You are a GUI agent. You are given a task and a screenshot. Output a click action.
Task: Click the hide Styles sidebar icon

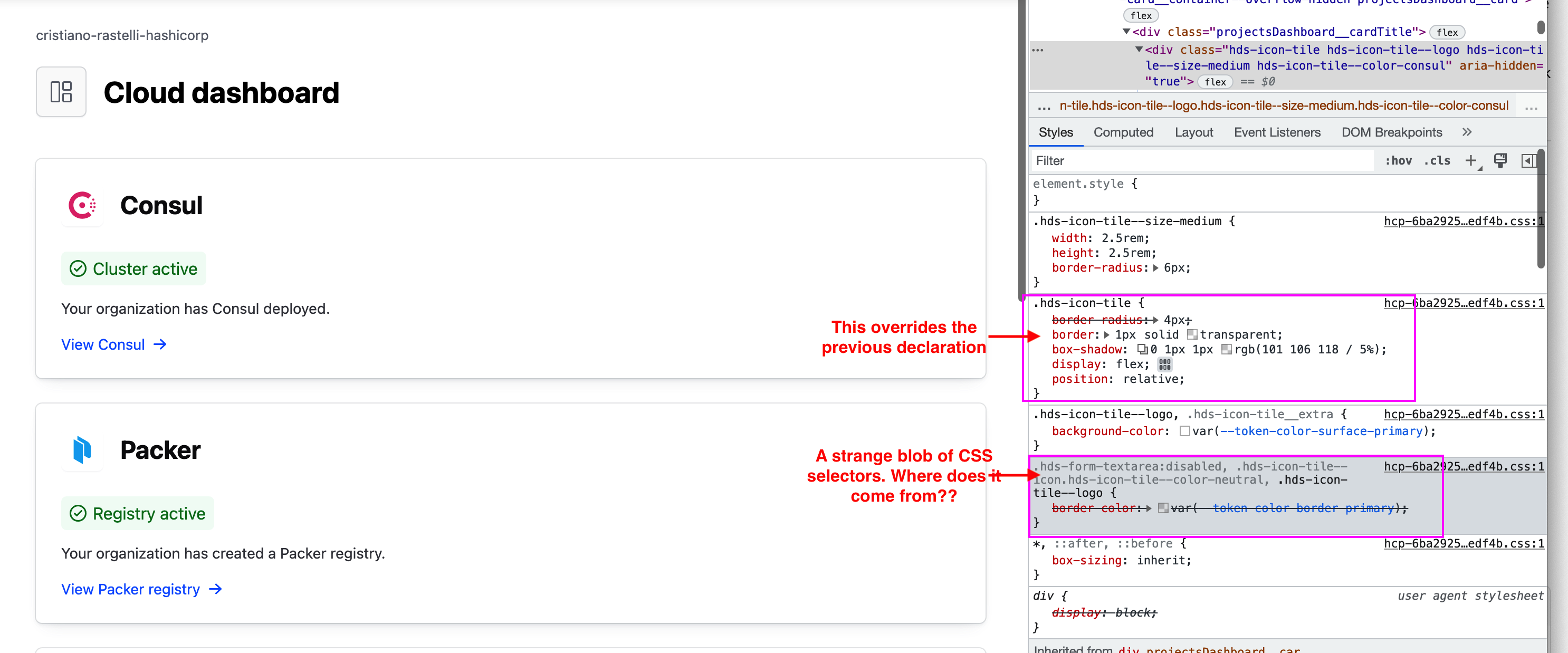1528,160
